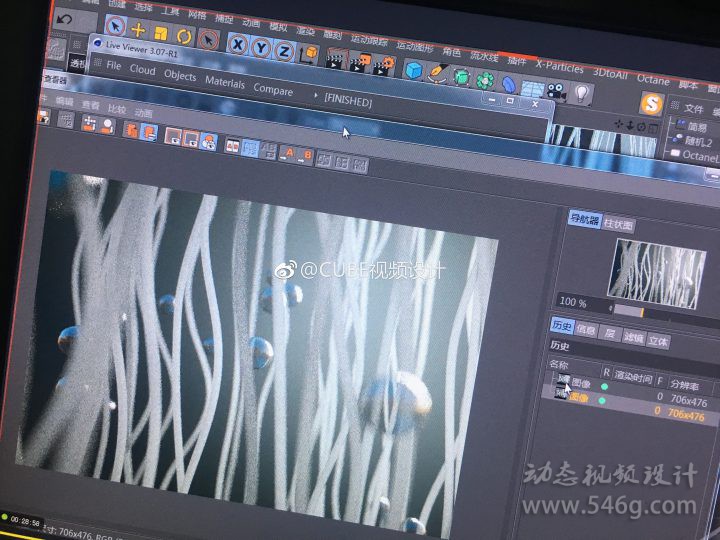720x540 pixels.
Task: Toggle the Z axis lock
Action: point(284,51)
